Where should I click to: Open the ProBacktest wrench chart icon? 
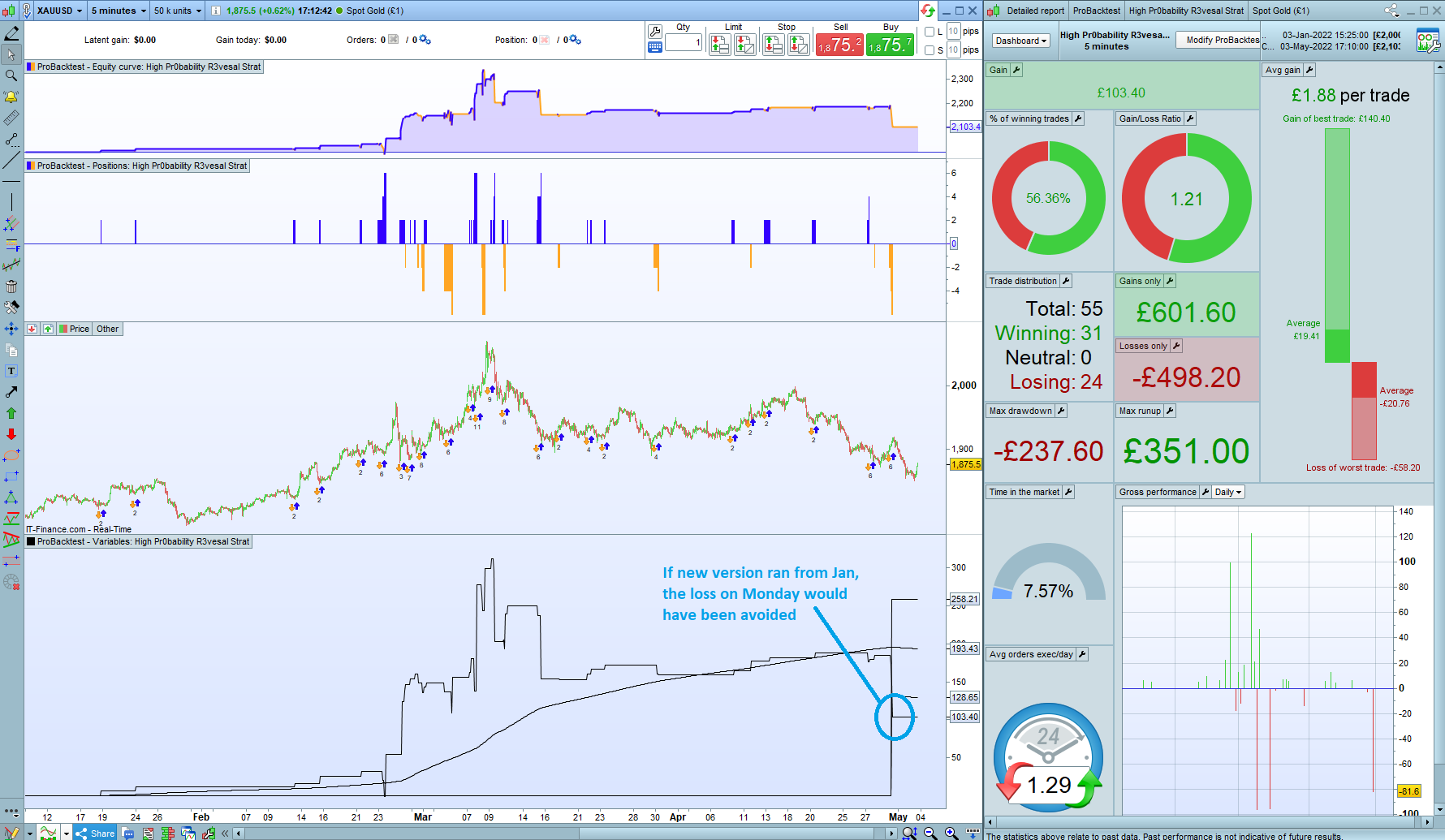click(x=209, y=833)
